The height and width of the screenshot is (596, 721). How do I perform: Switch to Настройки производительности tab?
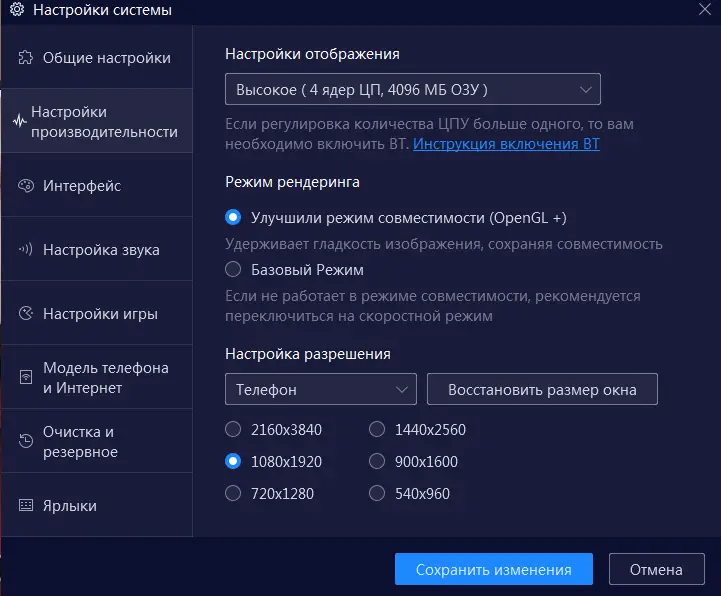coord(97,121)
